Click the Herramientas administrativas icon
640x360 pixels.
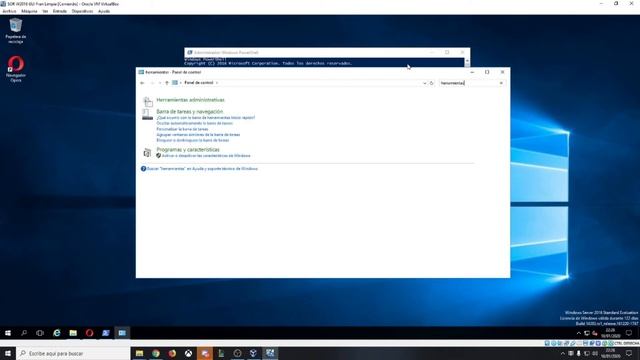[147, 101]
